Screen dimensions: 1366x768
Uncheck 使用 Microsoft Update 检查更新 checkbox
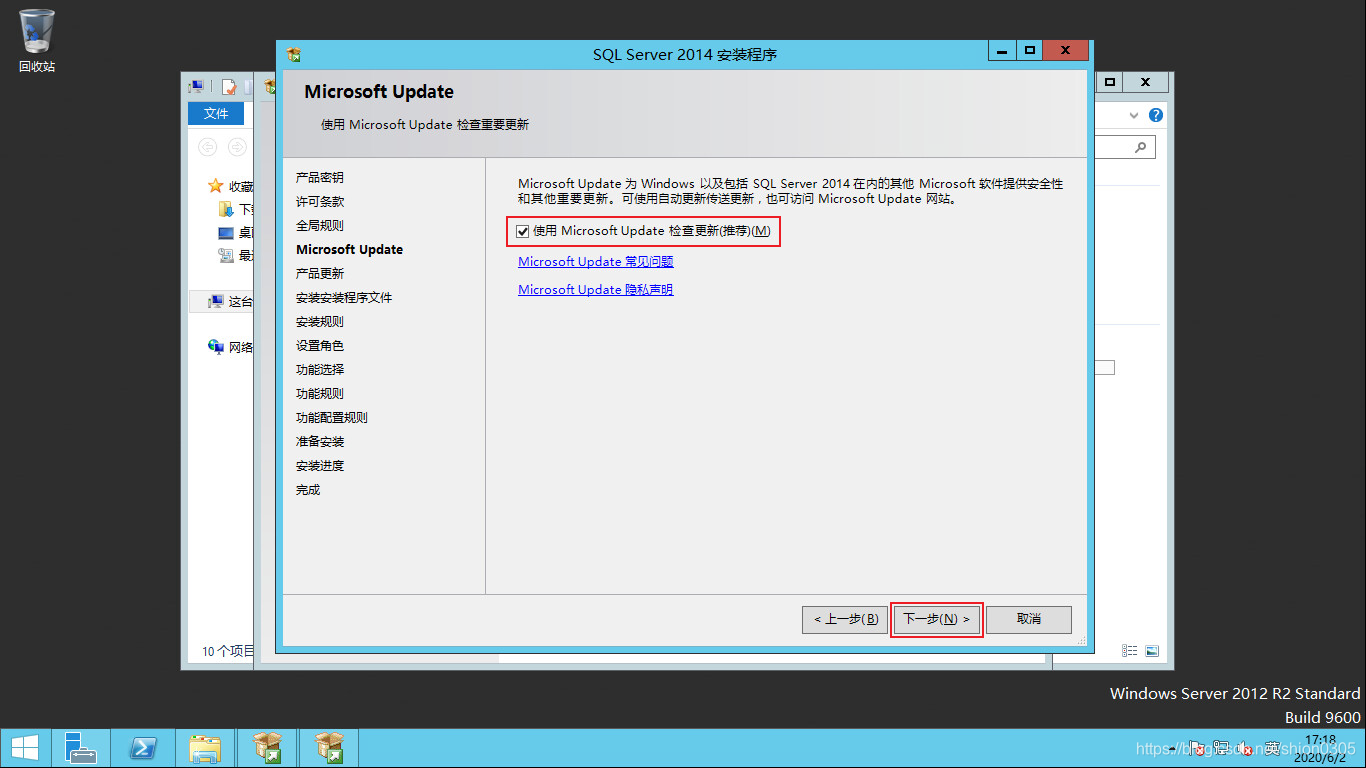tap(522, 231)
